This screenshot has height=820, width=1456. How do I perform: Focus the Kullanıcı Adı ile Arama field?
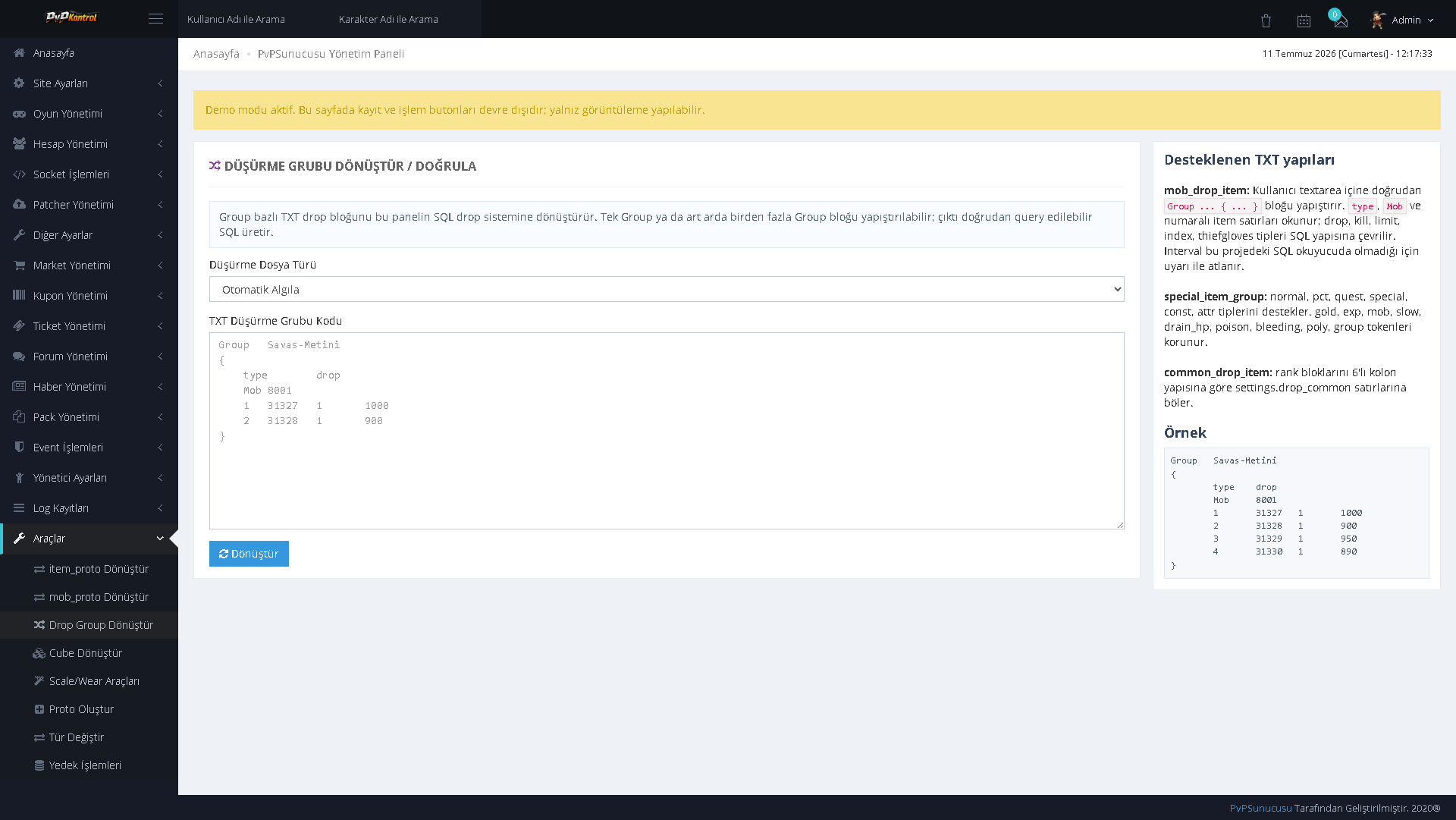tap(254, 19)
